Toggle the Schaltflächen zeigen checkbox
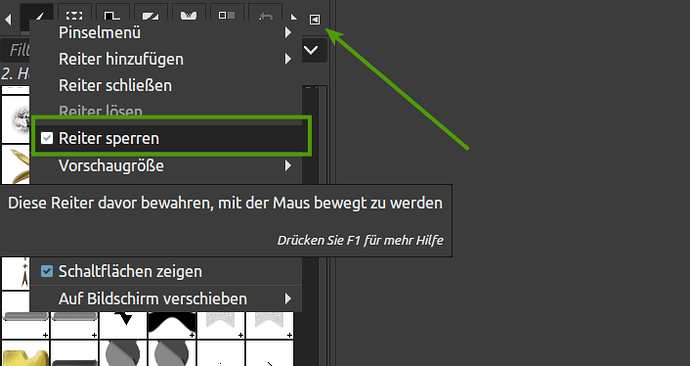The width and height of the screenshot is (690, 366). coord(47,271)
